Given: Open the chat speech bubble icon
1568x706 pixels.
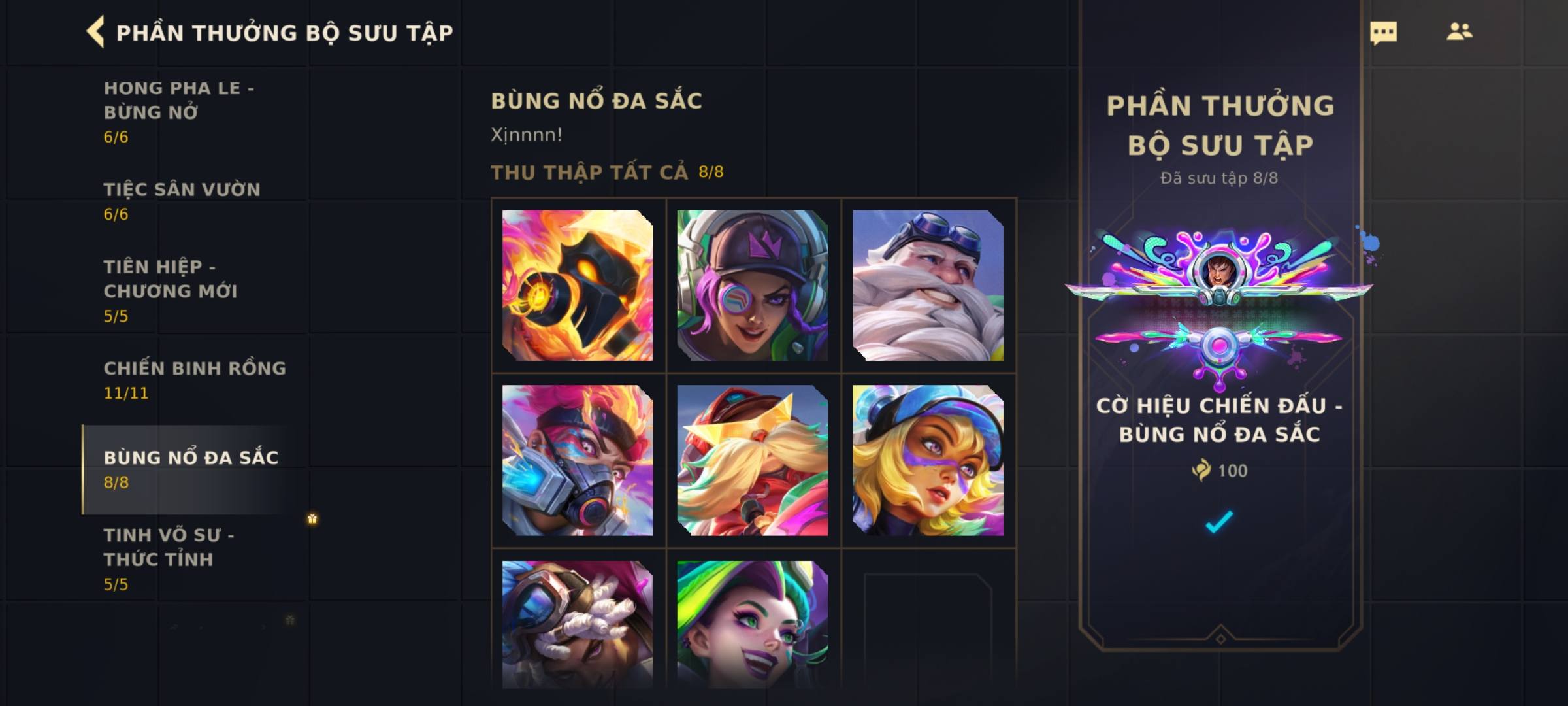Looking at the screenshot, I should click(x=1383, y=33).
